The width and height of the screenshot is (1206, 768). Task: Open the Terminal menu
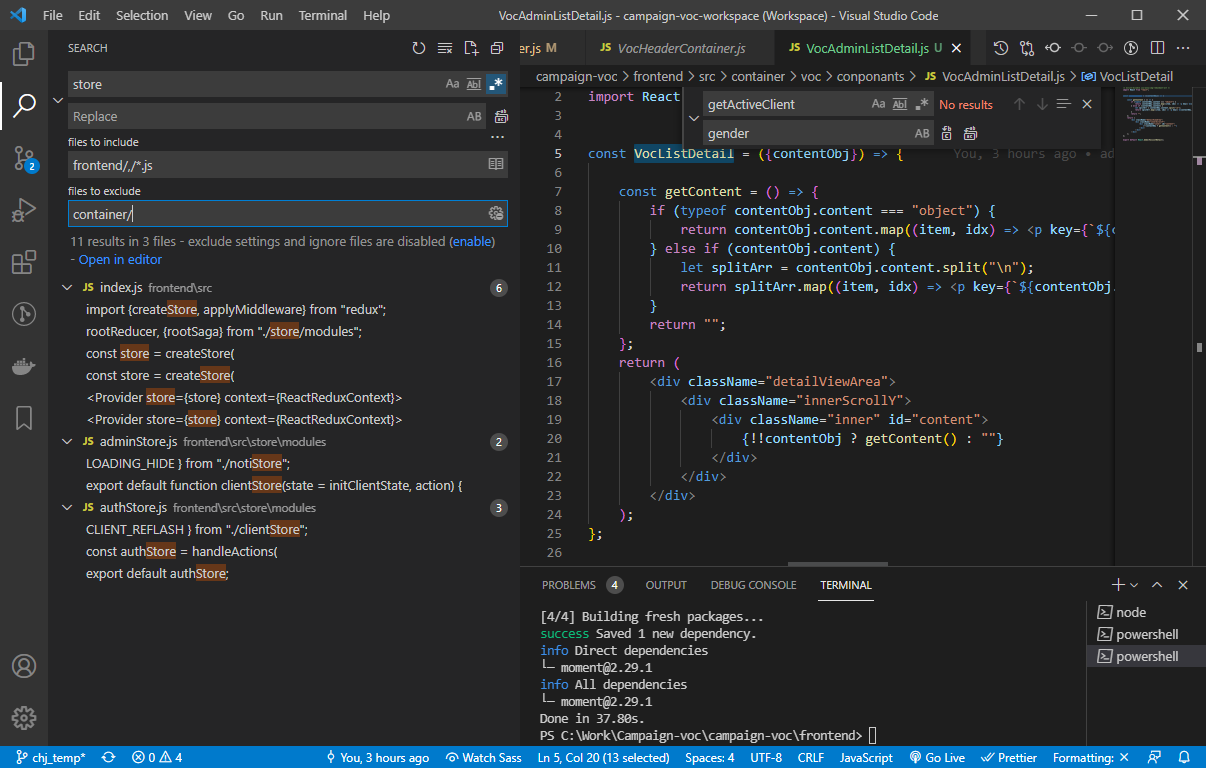(323, 16)
